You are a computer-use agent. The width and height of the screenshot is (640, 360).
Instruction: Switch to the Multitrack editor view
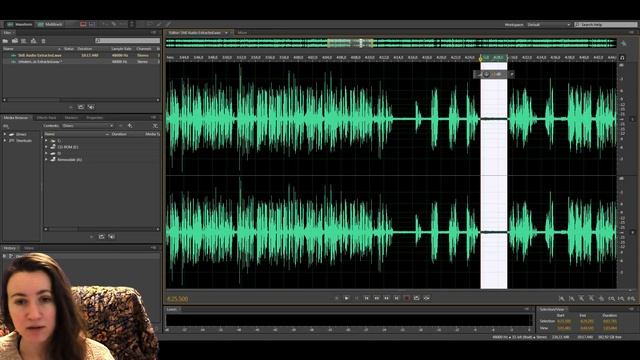coord(49,24)
